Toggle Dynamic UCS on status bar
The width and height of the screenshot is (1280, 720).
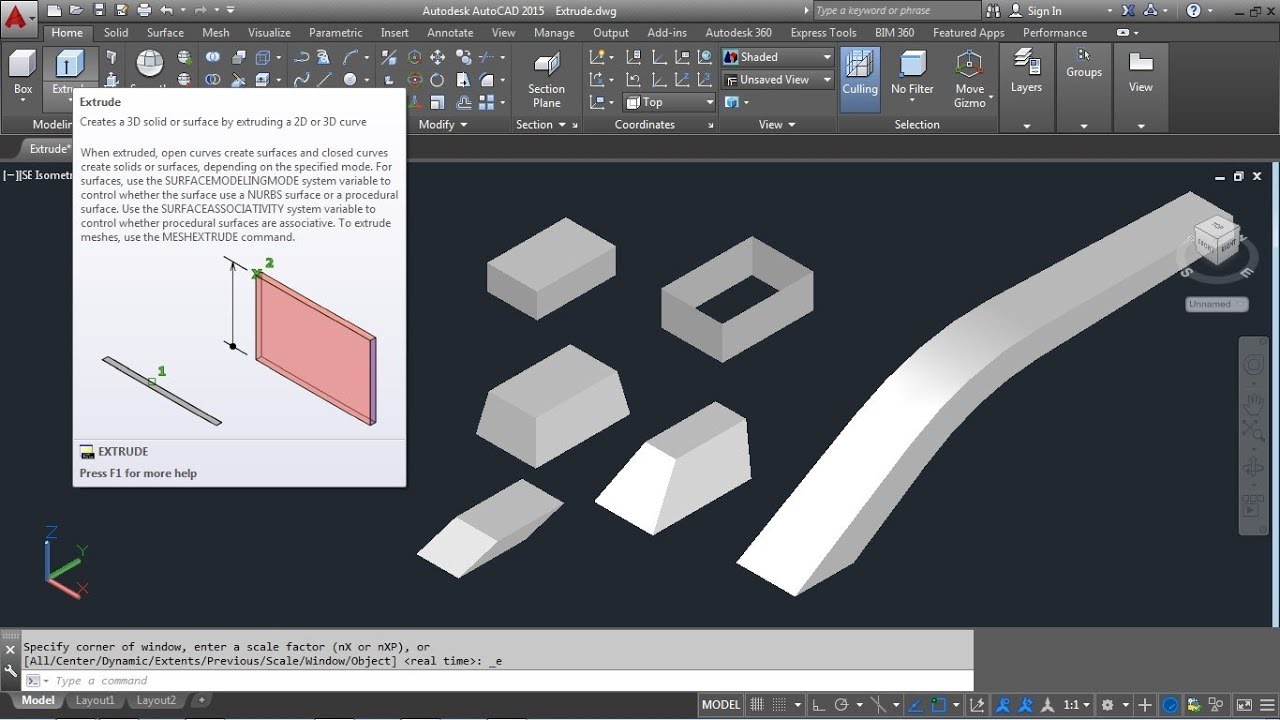(x=976, y=705)
